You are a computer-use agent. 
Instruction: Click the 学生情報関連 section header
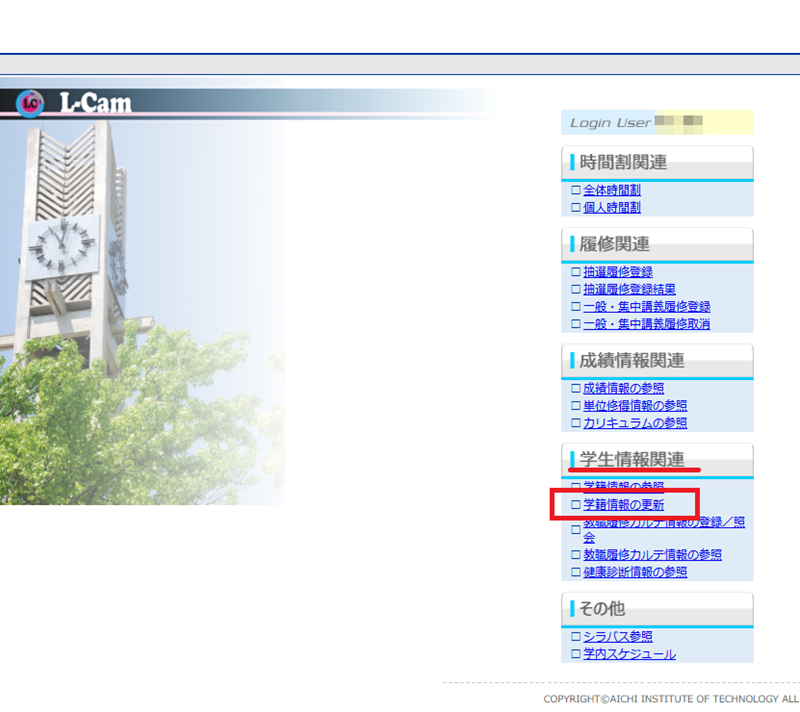632,460
